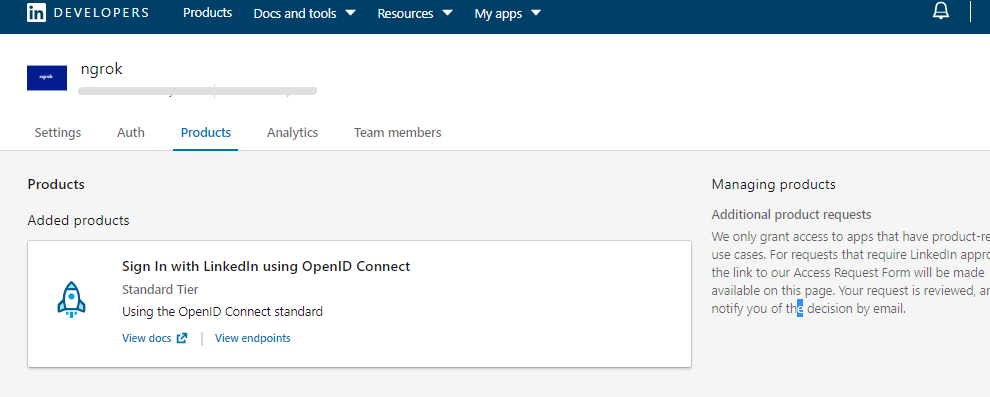Click the View endpoints link
This screenshot has width=990, height=397.
[253, 338]
